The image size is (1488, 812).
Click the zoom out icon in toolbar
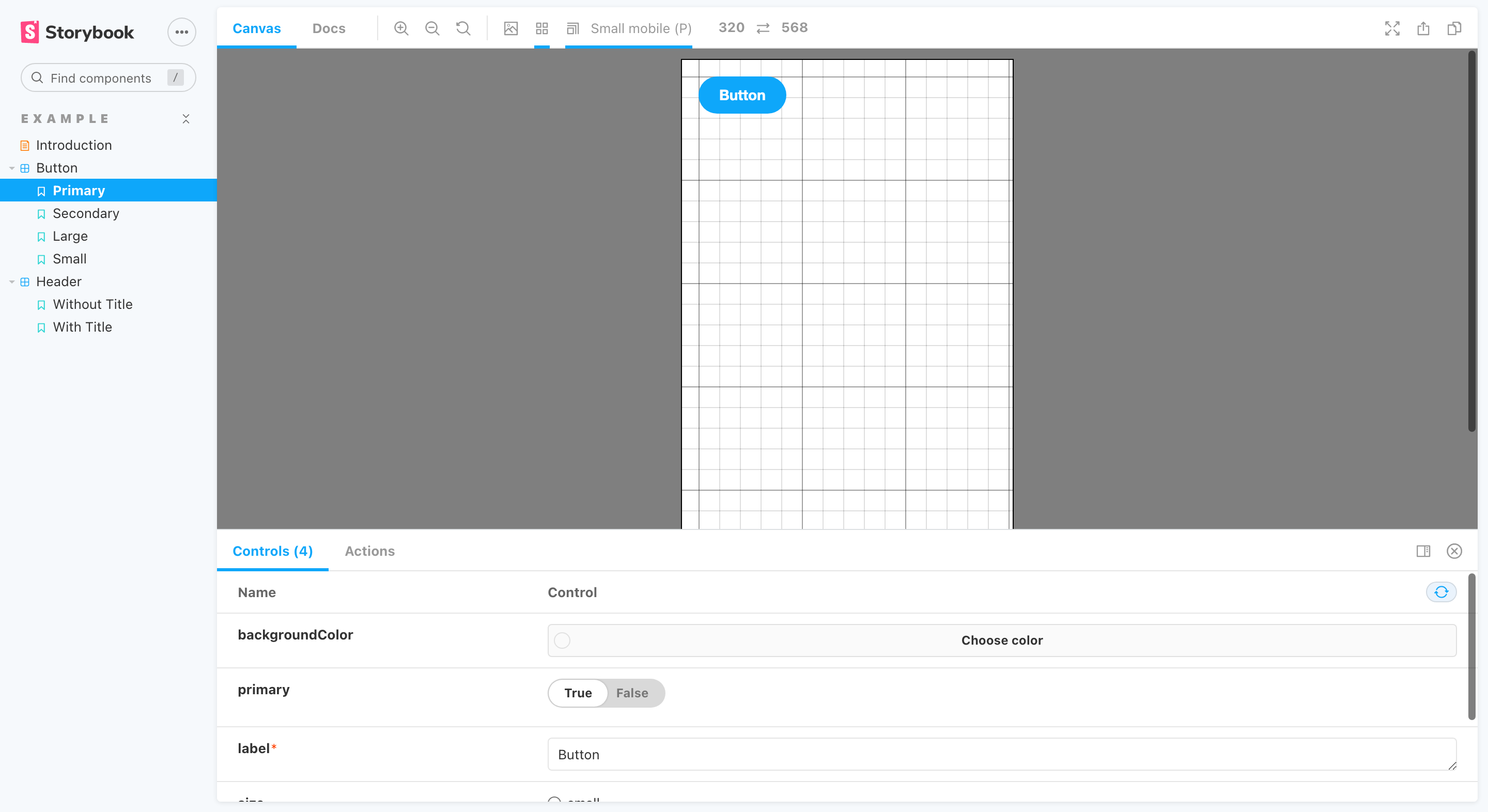pos(432,28)
